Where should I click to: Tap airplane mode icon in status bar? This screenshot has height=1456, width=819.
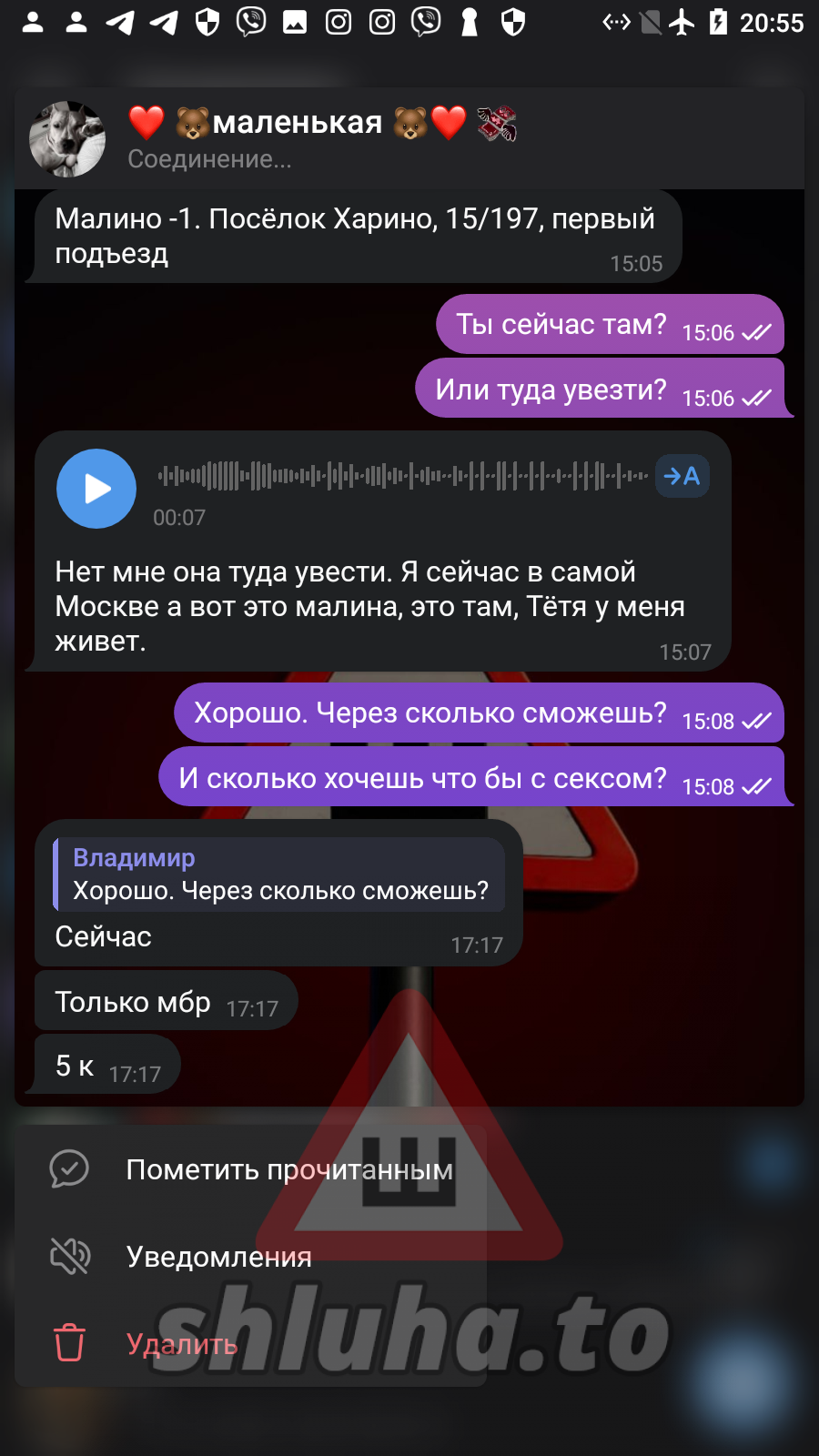(x=682, y=22)
